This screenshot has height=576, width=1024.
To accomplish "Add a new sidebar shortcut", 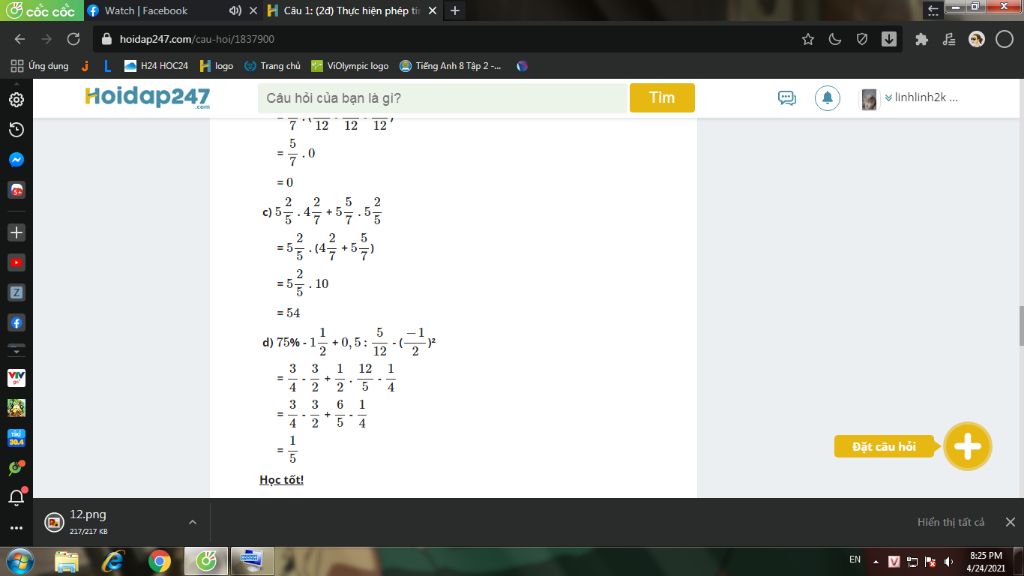I will coord(16,232).
